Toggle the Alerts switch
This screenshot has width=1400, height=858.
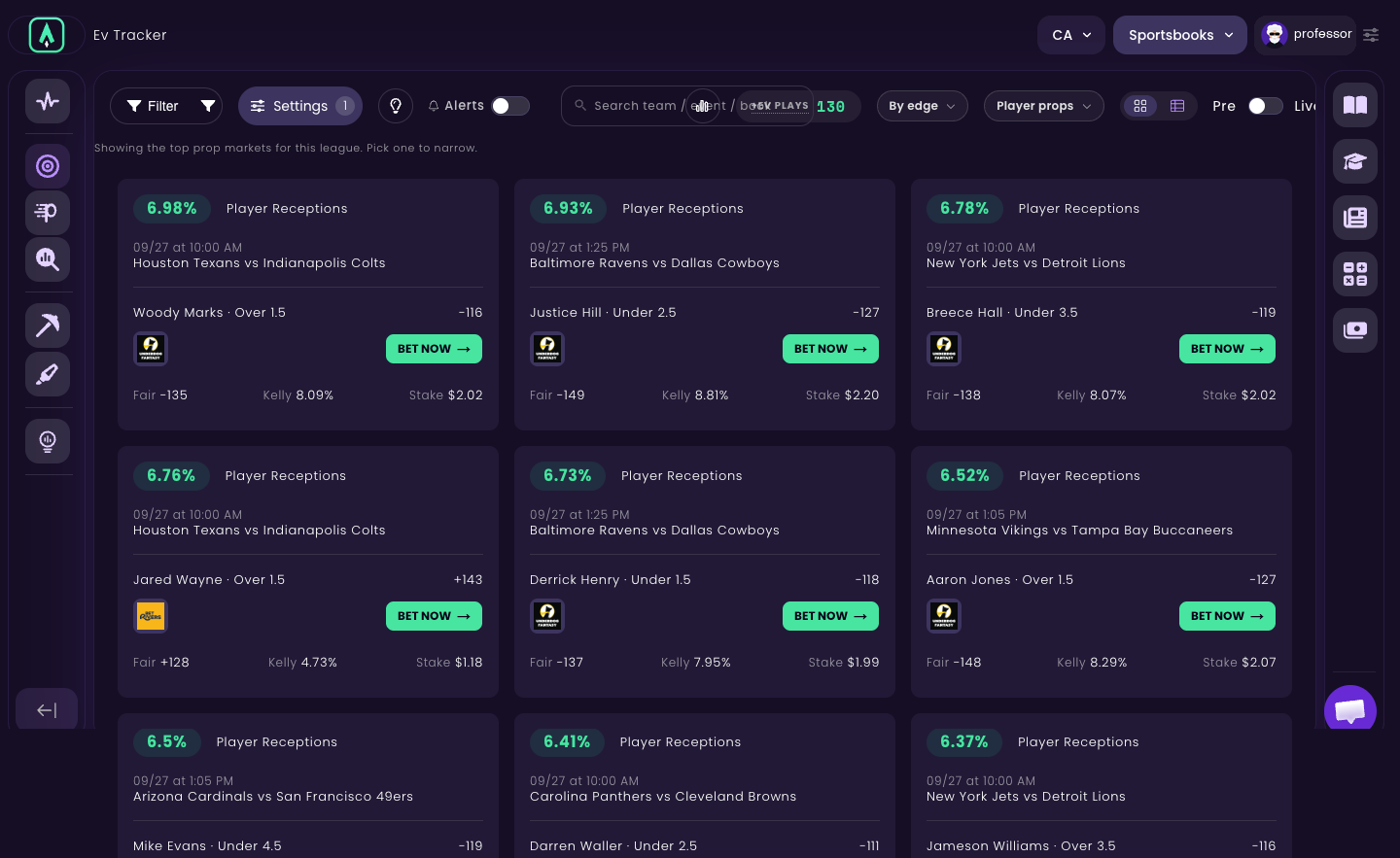pos(510,106)
